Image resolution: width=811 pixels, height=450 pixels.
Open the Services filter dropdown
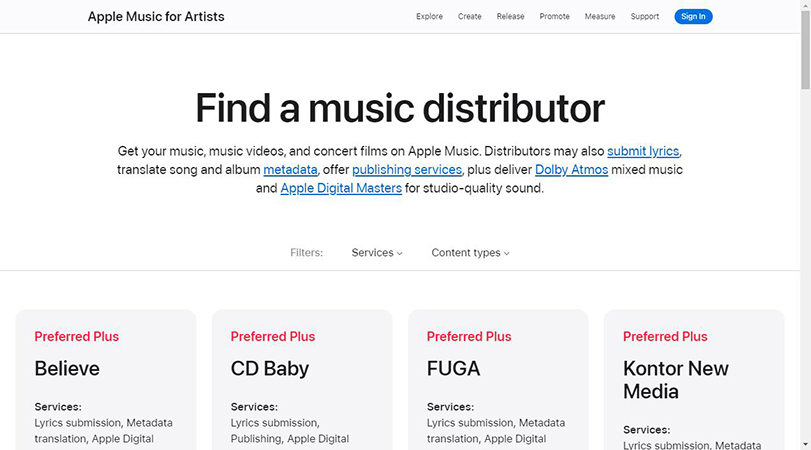[377, 253]
